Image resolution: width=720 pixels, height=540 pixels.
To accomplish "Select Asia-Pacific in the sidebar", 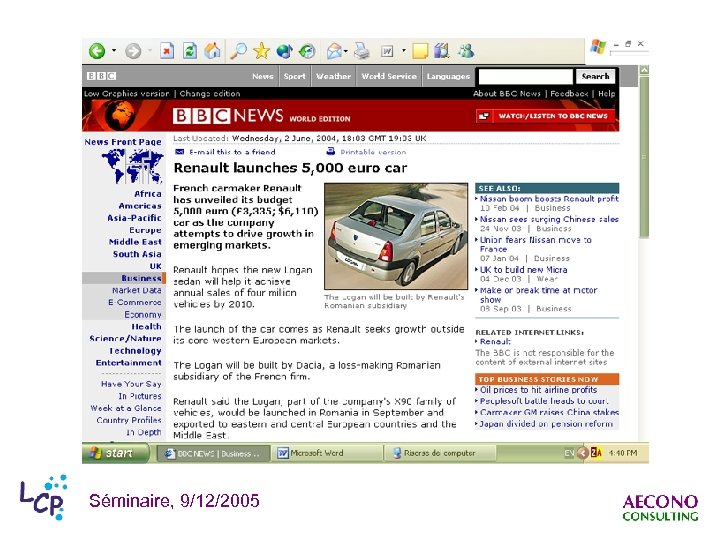I will click(135, 218).
